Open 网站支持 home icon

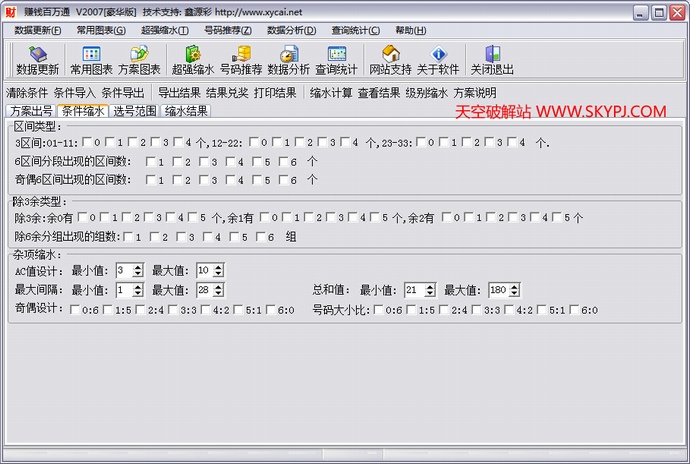click(390, 60)
